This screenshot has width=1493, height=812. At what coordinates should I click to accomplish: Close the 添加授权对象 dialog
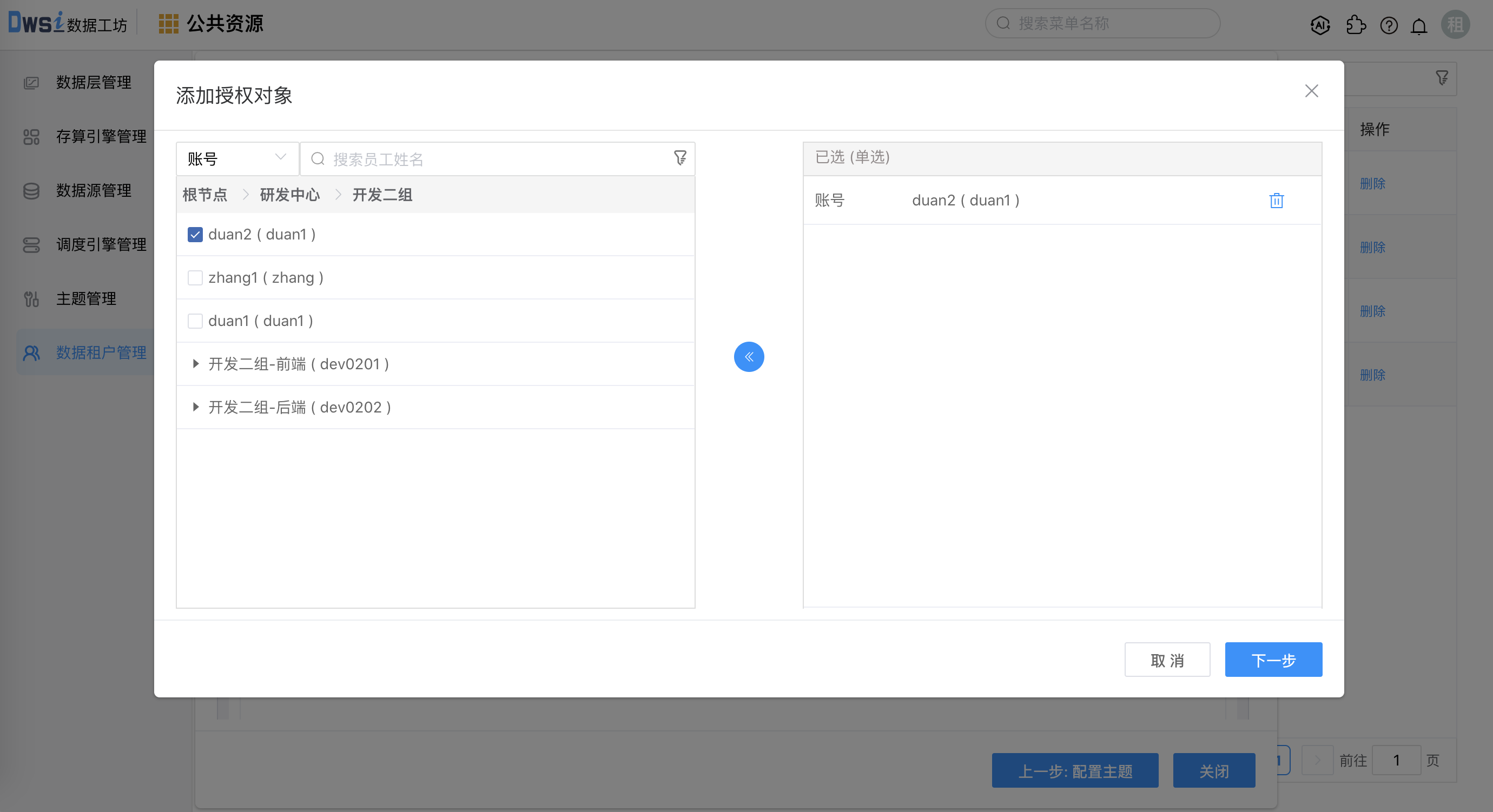pyautogui.click(x=1311, y=91)
